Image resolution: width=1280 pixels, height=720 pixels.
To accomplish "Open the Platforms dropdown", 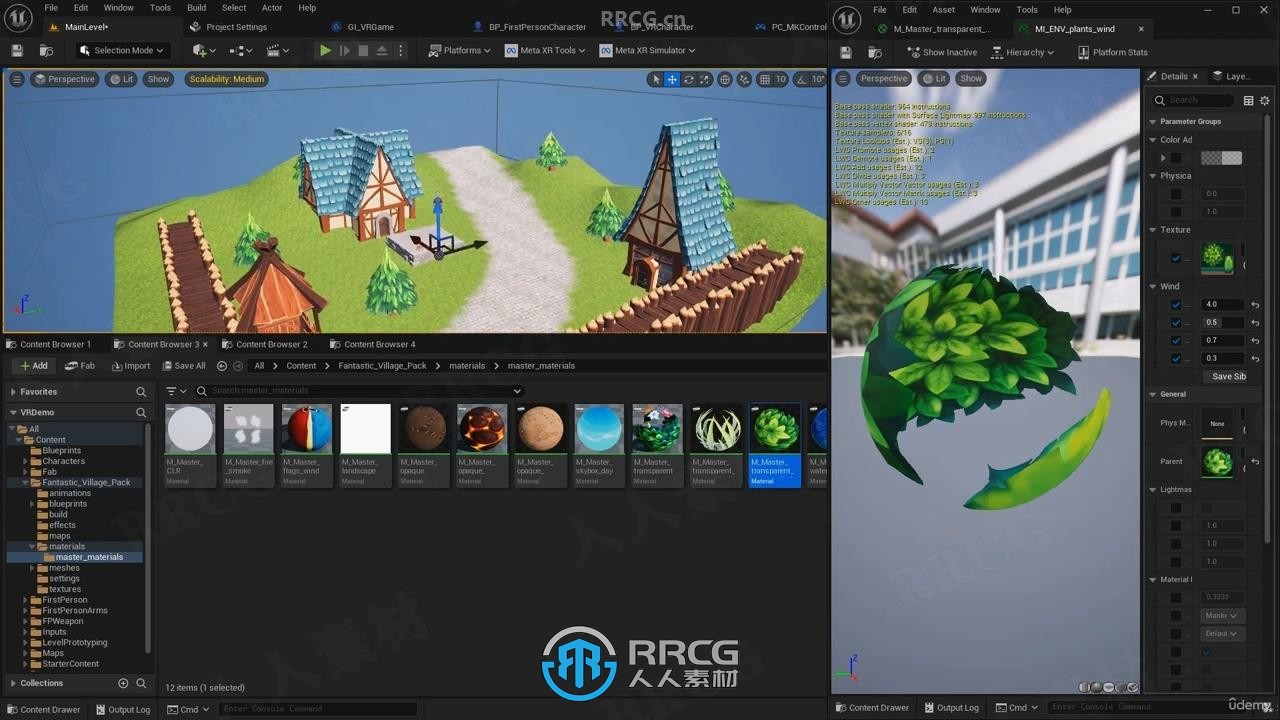I will tap(459, 50).
